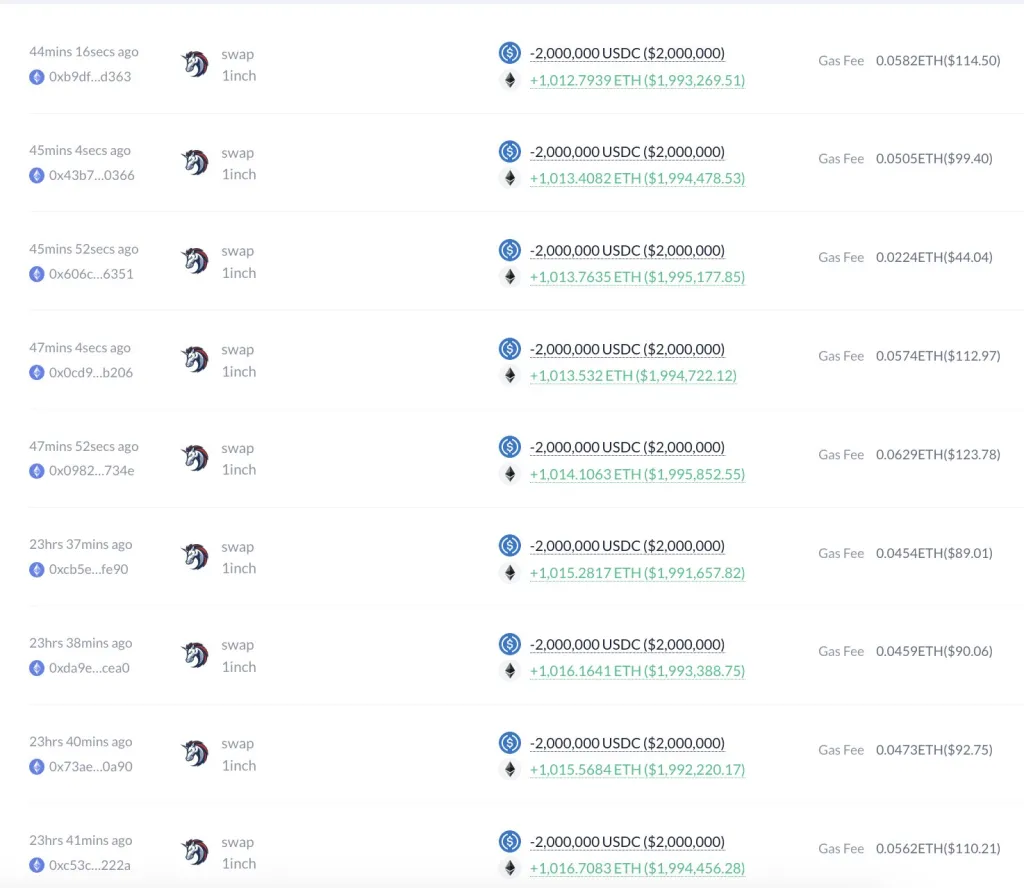This screenshot has width=1024, height=888.
Task: Open transaction 0x0cd9...b206 details
Action: (x=91, y=373)
